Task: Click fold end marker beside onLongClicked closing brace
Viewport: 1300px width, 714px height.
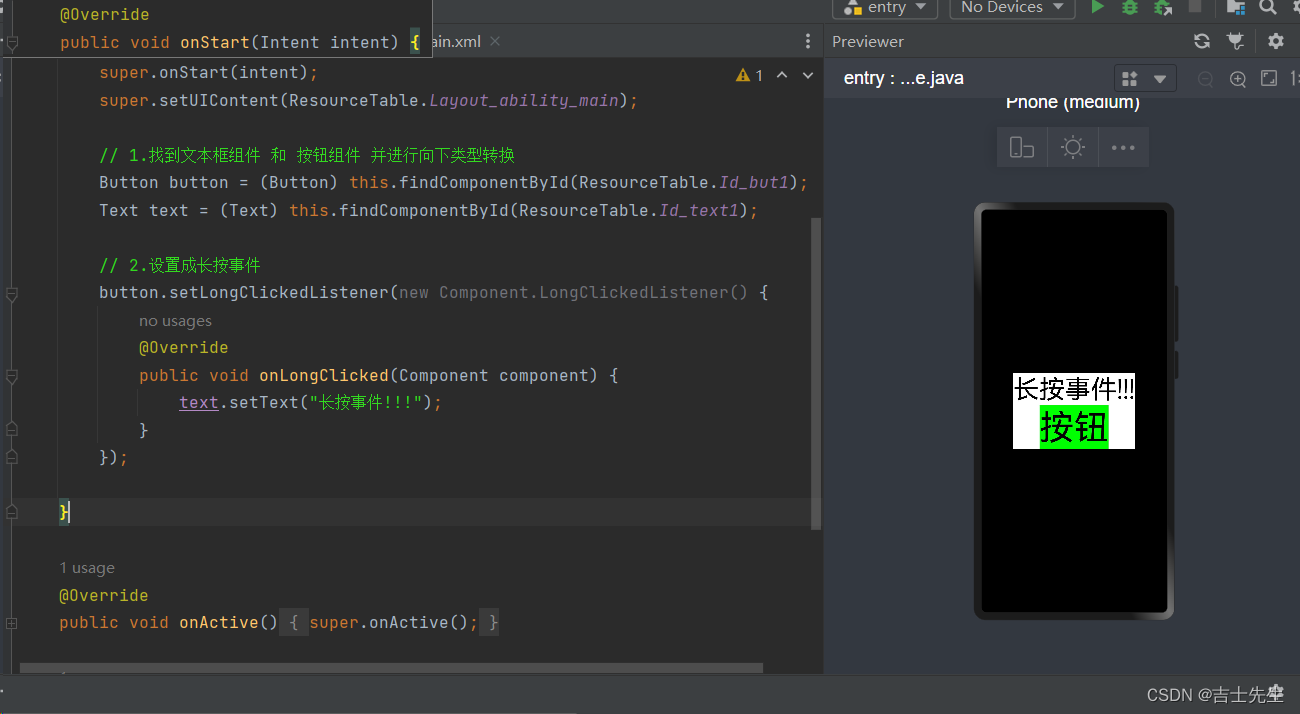Action: [x=12, y=430]
